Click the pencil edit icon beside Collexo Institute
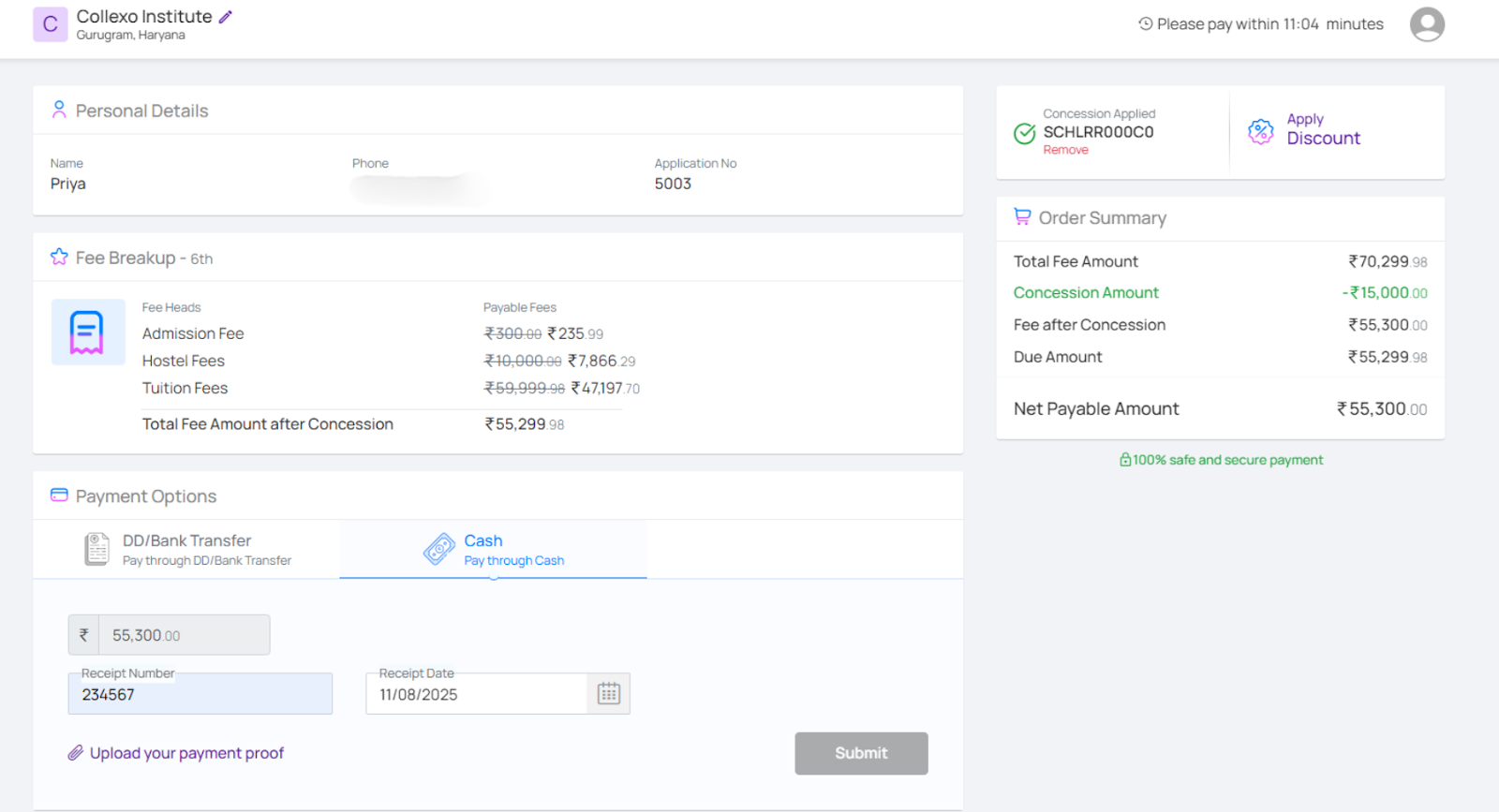Screen dimensions: 1499x812 click(225, 17)
